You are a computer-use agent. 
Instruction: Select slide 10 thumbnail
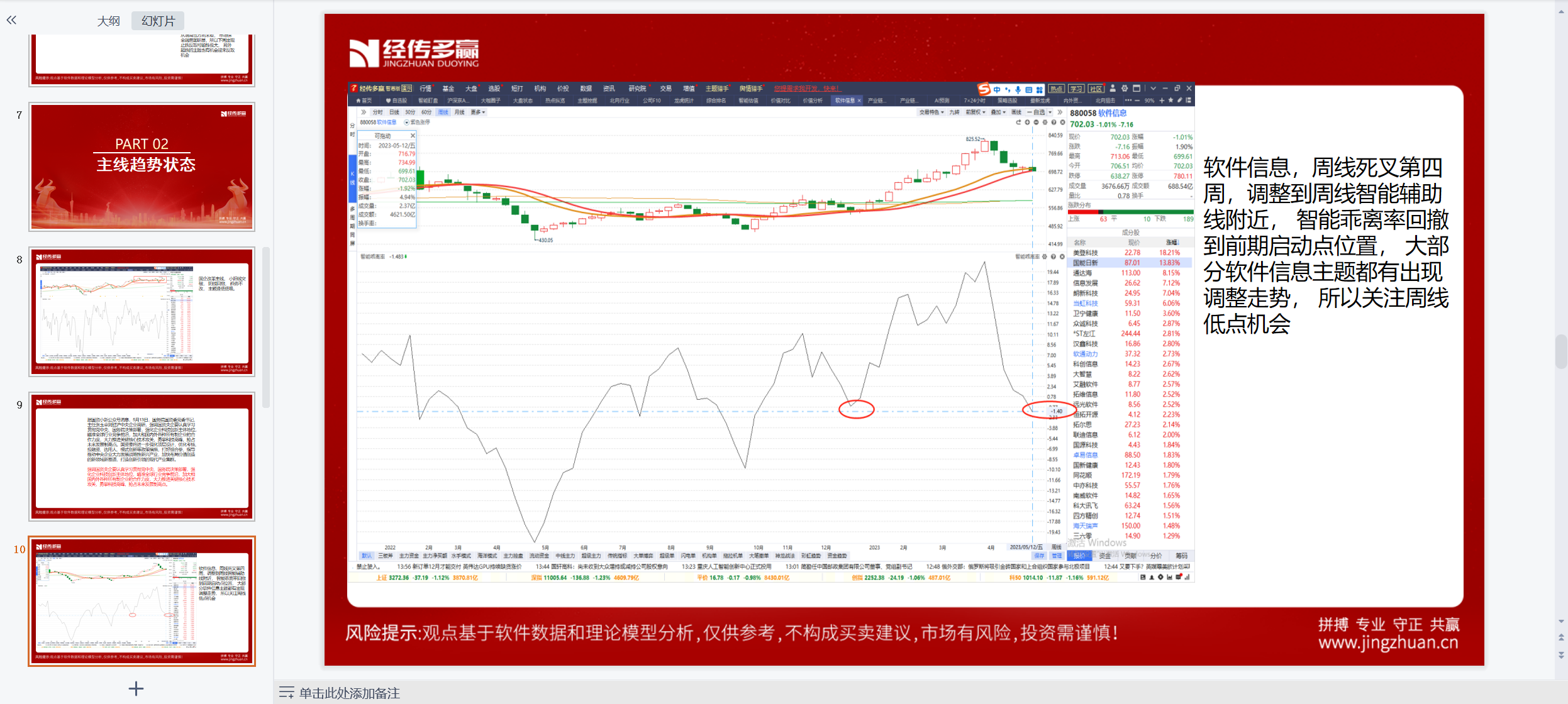142,601
